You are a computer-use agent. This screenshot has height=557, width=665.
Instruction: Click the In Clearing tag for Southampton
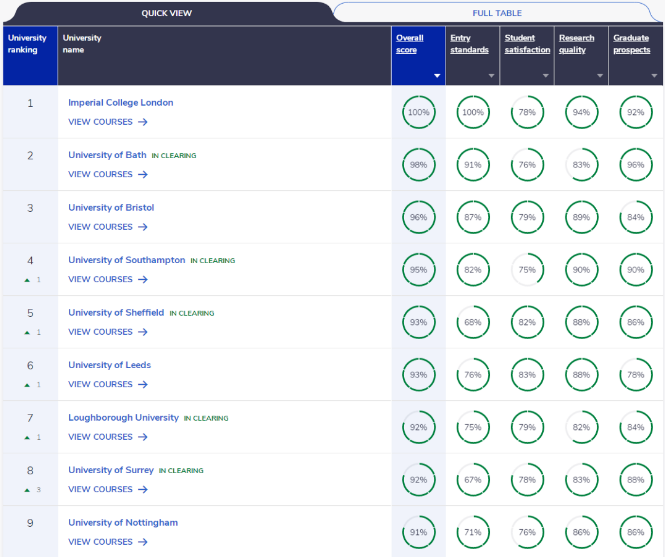(212, 260)
